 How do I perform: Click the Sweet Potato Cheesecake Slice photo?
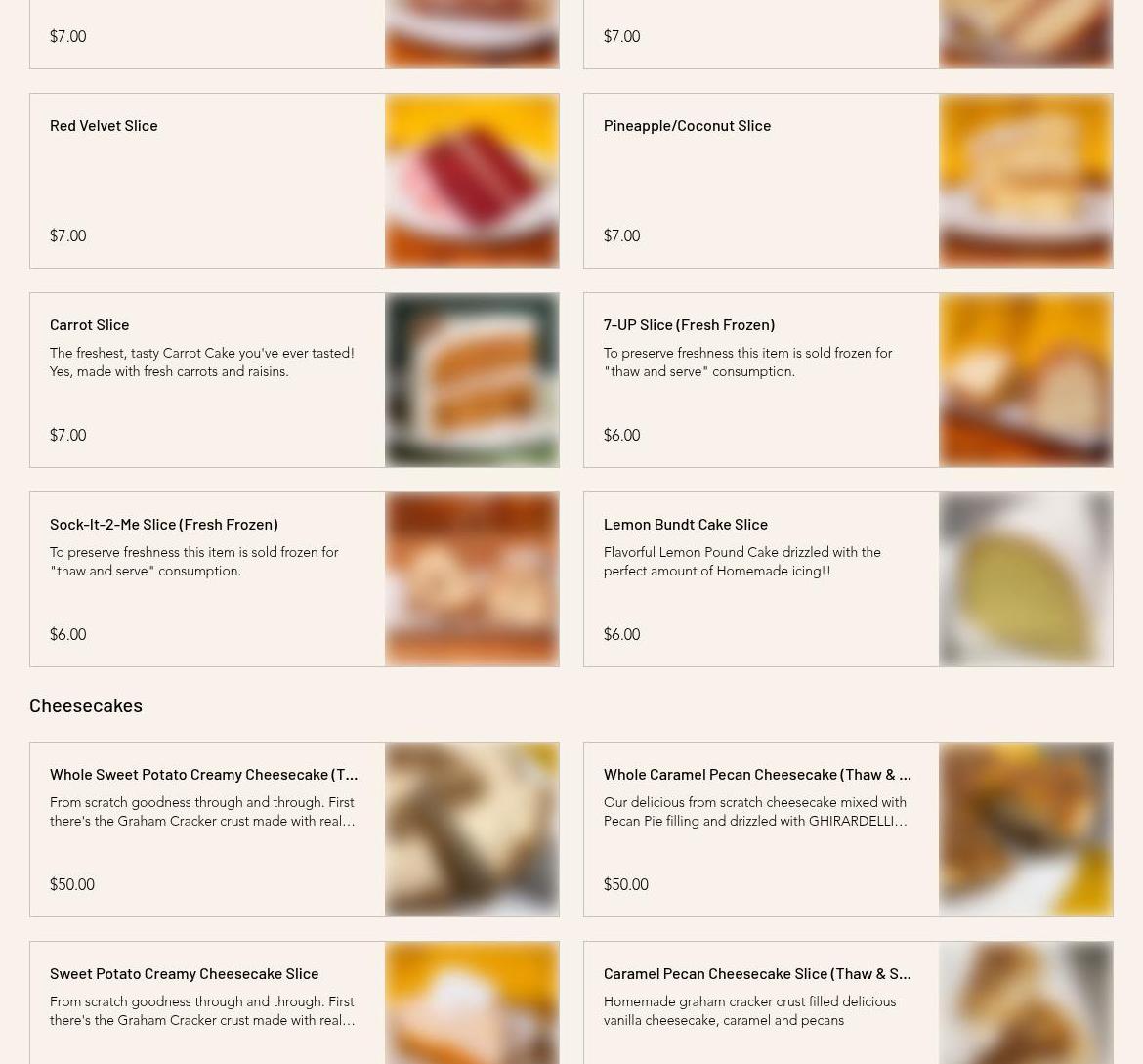tap(472, 1002)
